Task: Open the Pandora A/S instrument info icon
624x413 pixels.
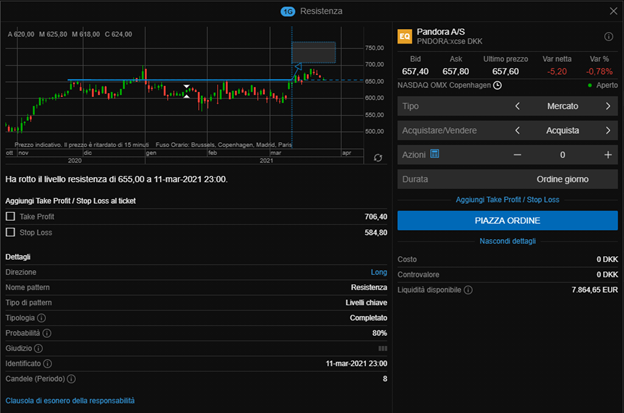Action: [608, 37]
